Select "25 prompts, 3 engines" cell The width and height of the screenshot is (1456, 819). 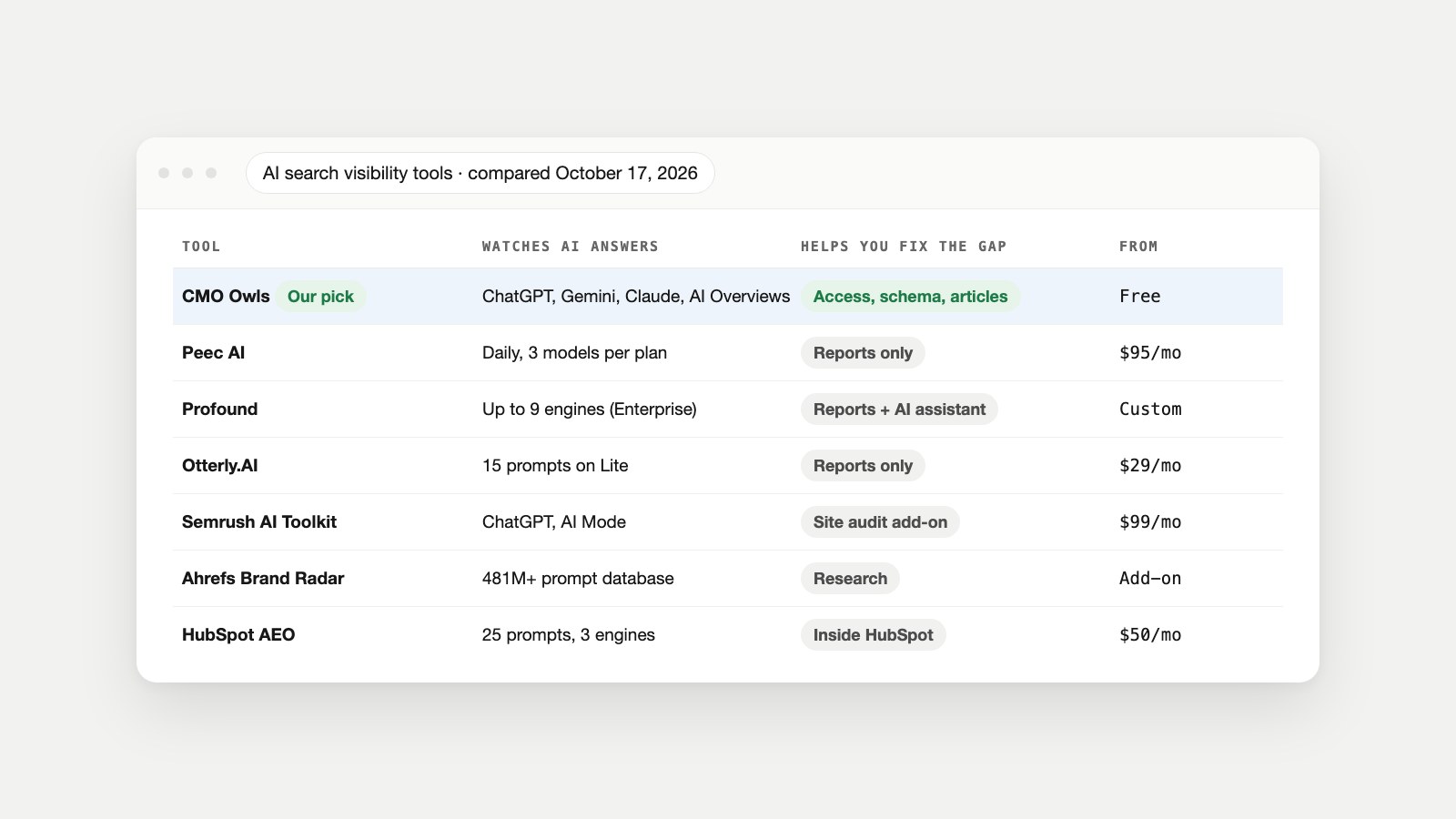tap(569, 635)
